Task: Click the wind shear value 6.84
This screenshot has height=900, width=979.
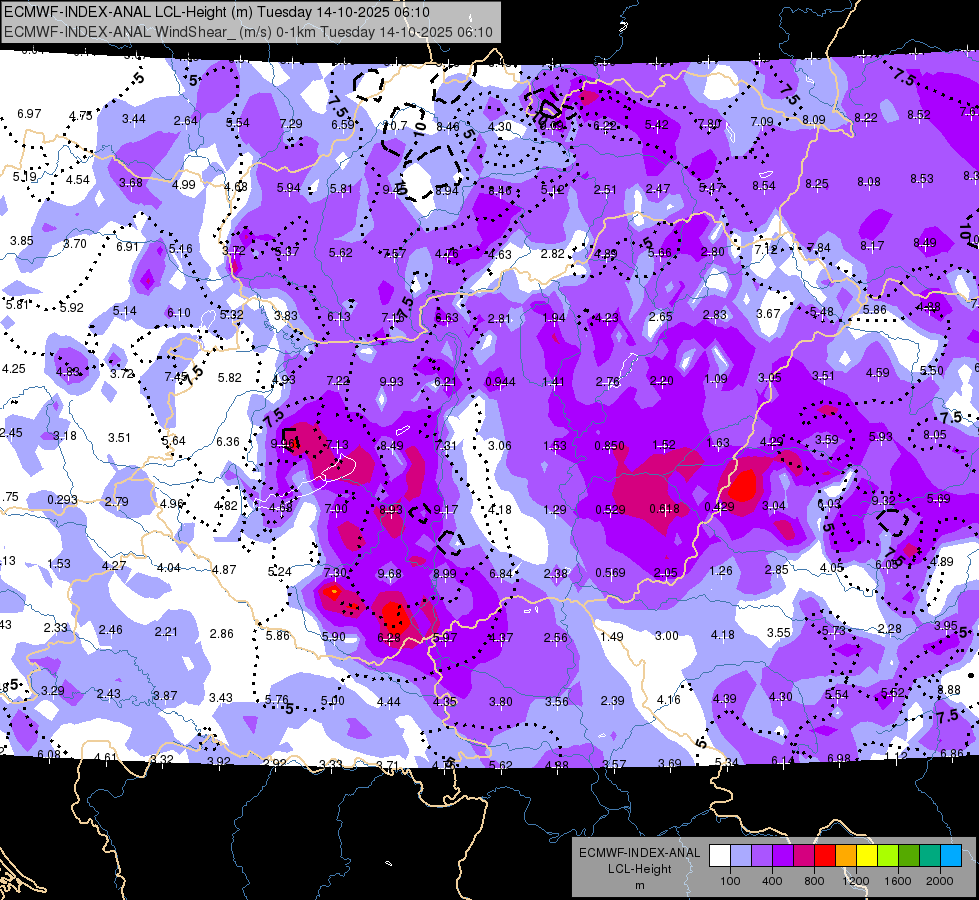Action: click(x=501, y=573)
